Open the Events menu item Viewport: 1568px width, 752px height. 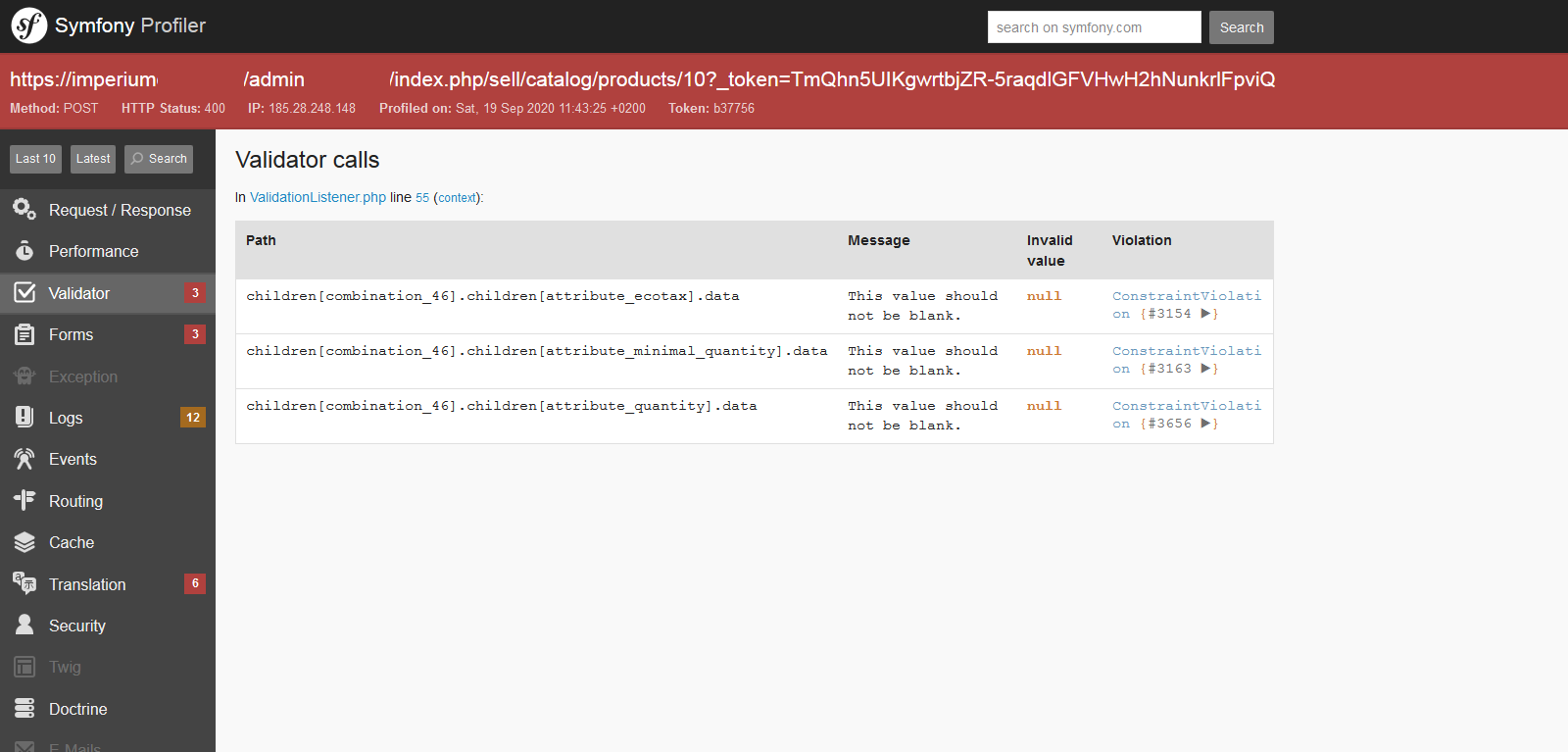pyautogui.click(x=108, y=459)
